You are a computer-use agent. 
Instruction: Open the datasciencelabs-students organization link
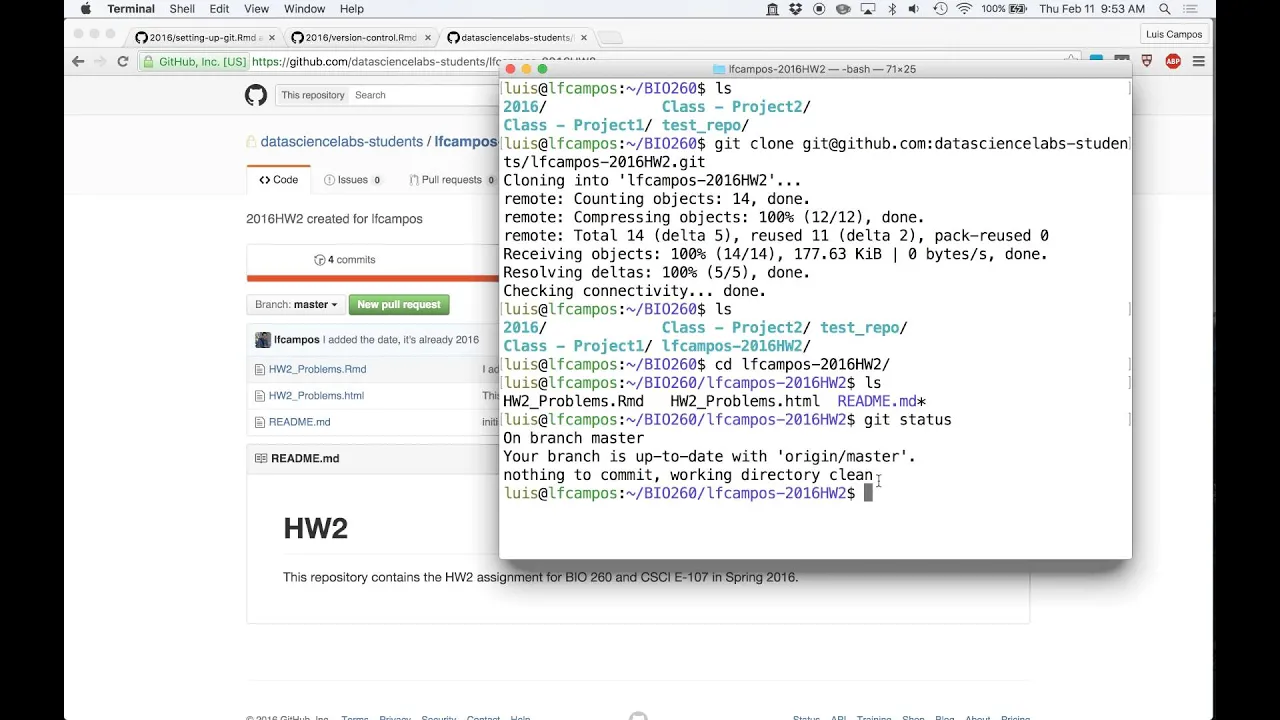(x=342, y=142)
